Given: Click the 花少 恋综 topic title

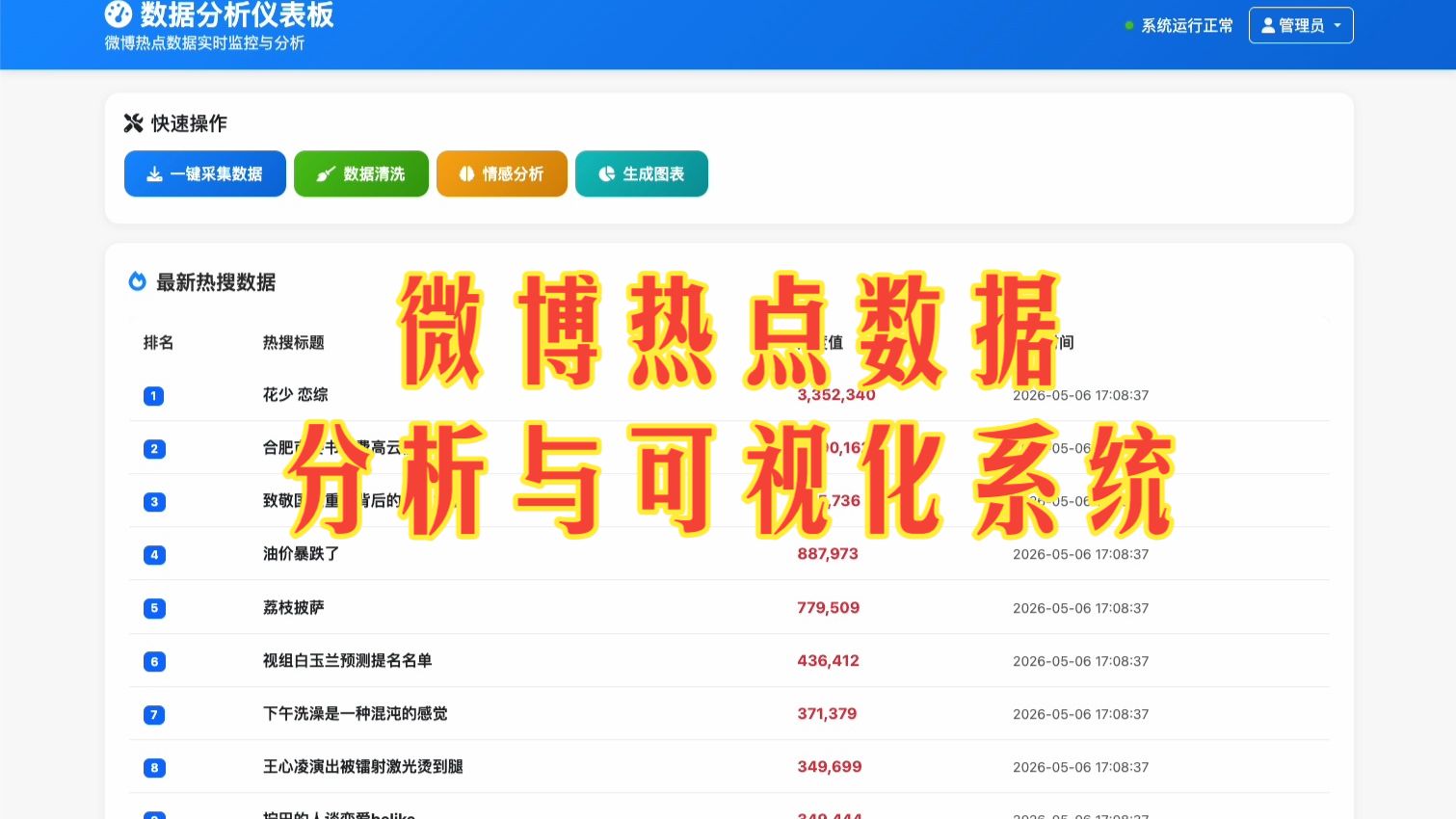Looking at the screenshot, I should pyautogui.click(x=296, y=395).
